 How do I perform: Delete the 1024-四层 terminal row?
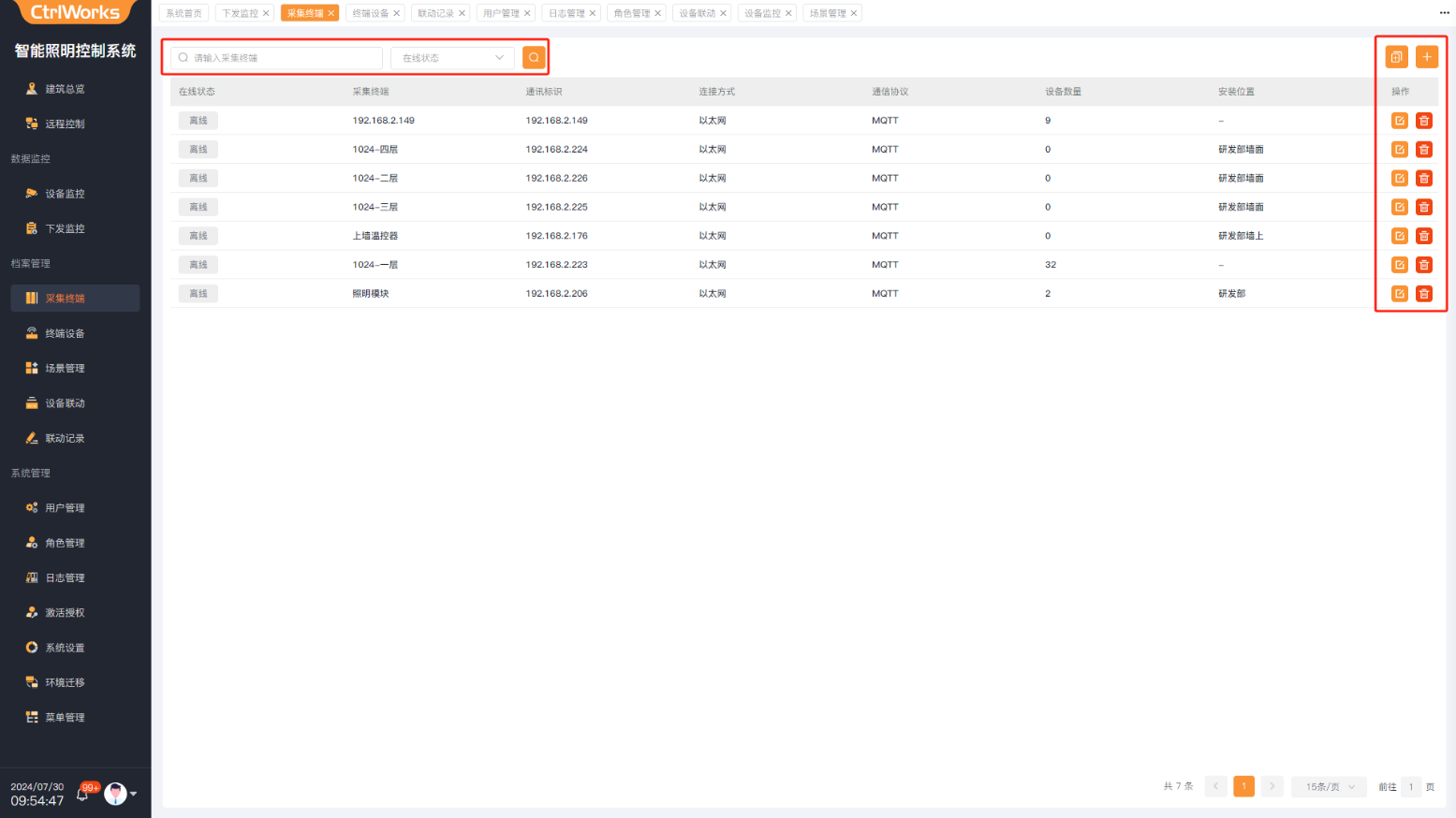tap(1423, 150)
